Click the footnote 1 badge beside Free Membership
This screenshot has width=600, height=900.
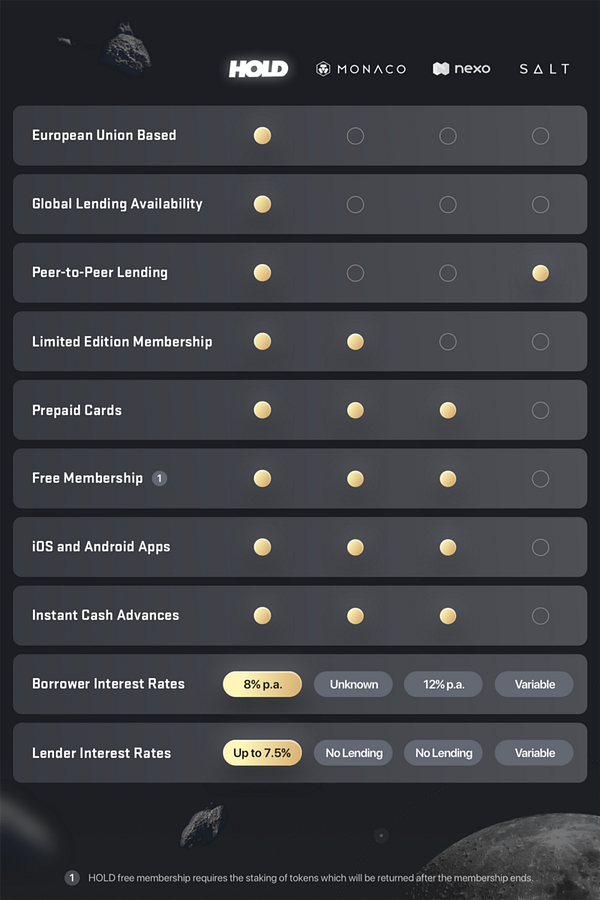[x=159, y=479]
